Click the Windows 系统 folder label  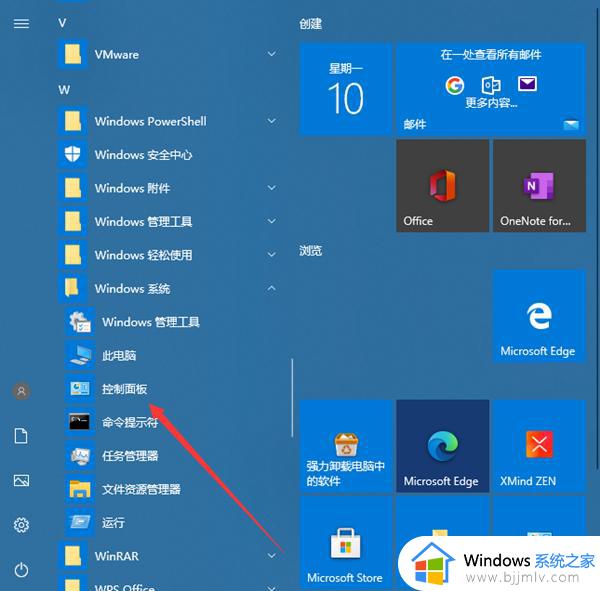(x=132, y=288)
